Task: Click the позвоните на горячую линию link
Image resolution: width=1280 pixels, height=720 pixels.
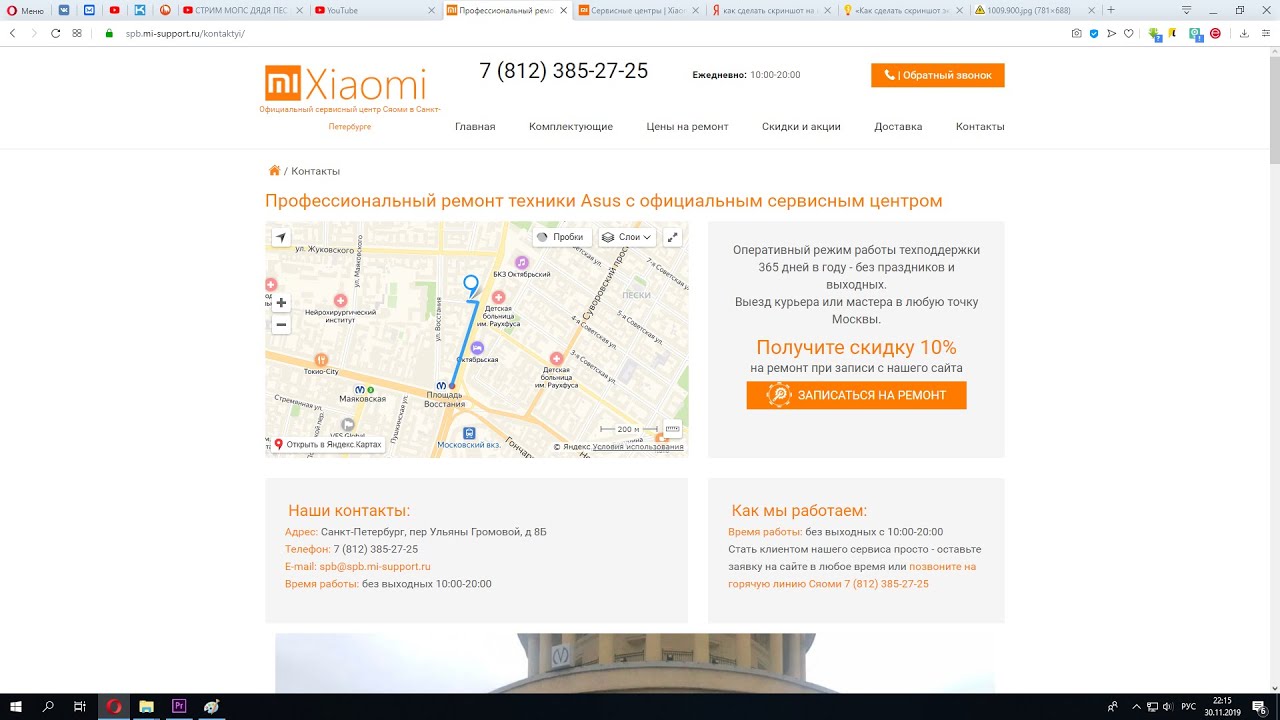Action: [852, 575]
